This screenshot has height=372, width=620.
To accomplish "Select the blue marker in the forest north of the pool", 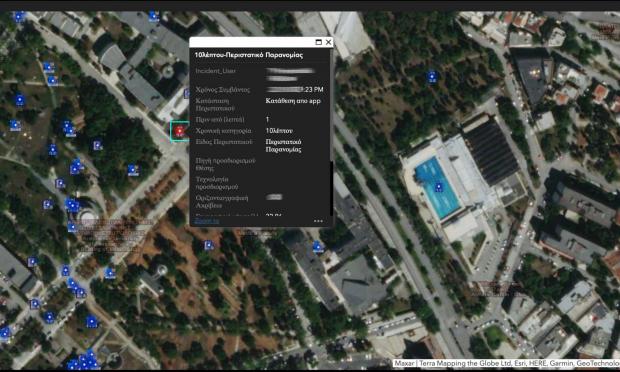I will (x=432, y=77).
